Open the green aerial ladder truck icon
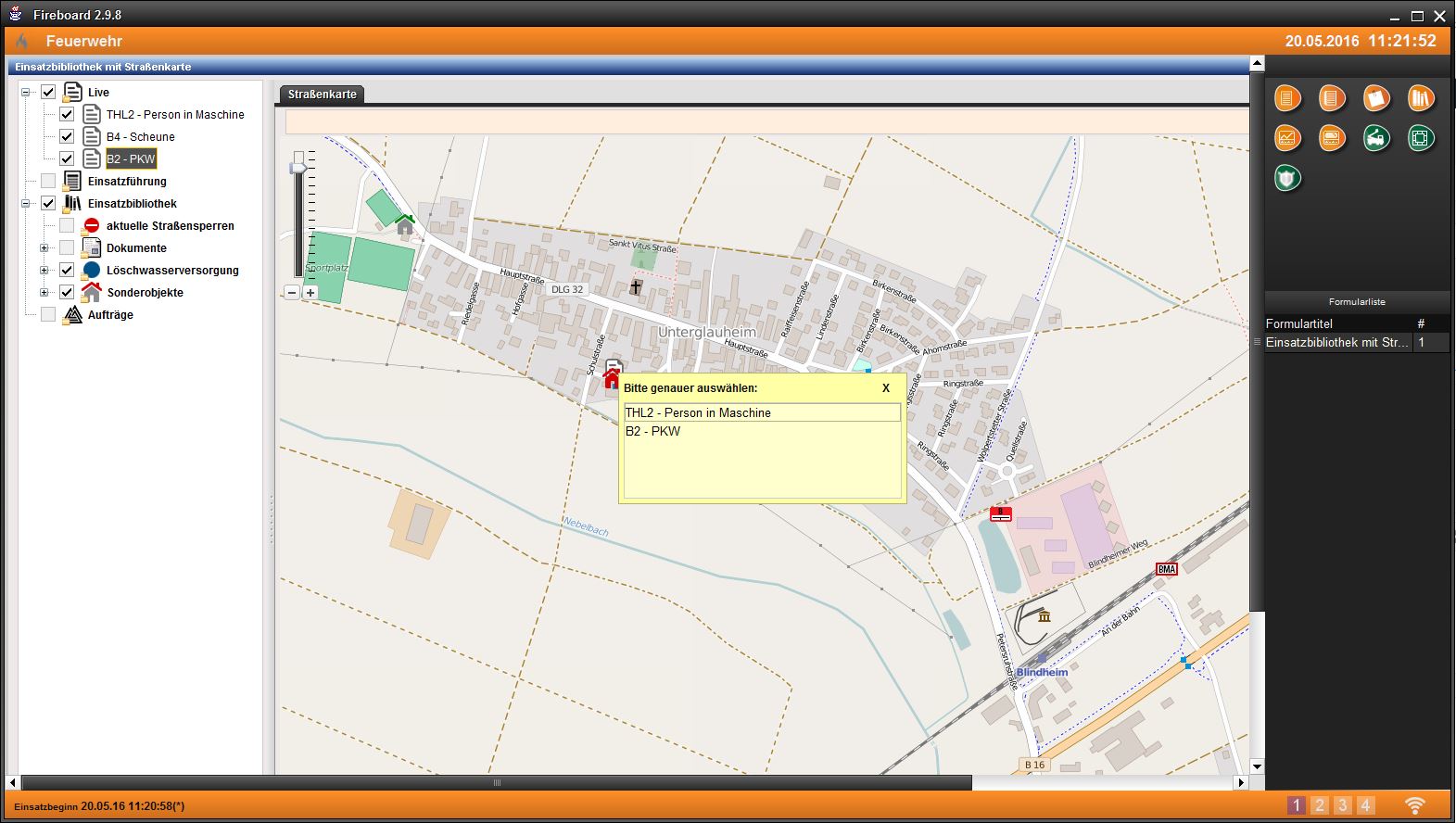This screenshot has width=1456, height=823. coord(1376,138)
